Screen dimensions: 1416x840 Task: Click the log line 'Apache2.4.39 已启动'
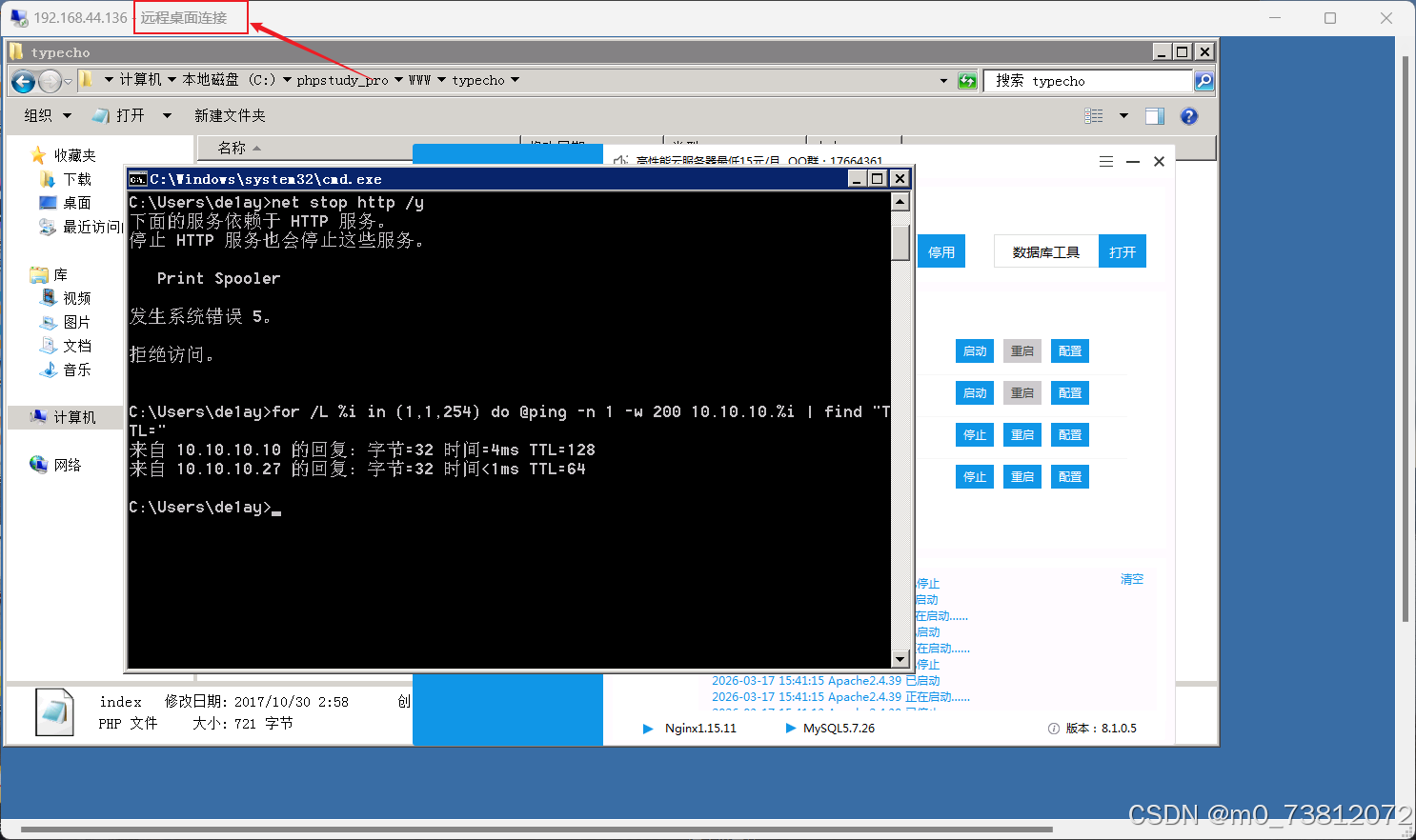point(825,681)
